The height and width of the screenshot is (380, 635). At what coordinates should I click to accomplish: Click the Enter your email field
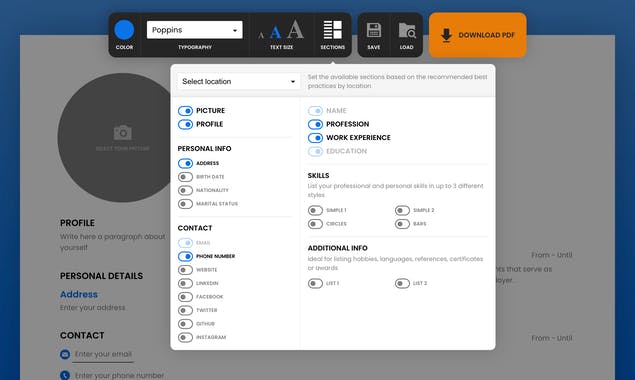(103, 354)
